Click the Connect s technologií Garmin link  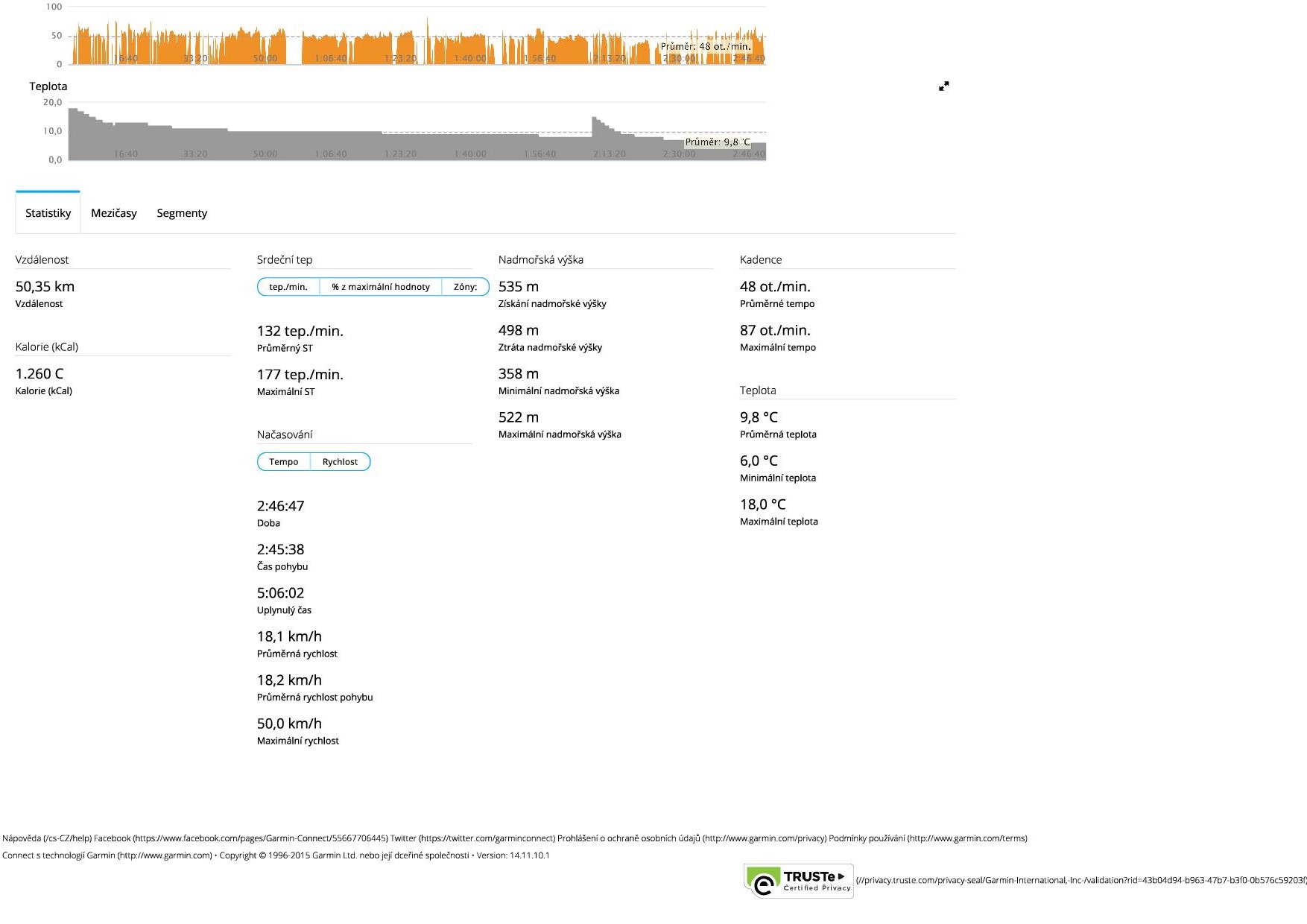(x=107, y=855)
